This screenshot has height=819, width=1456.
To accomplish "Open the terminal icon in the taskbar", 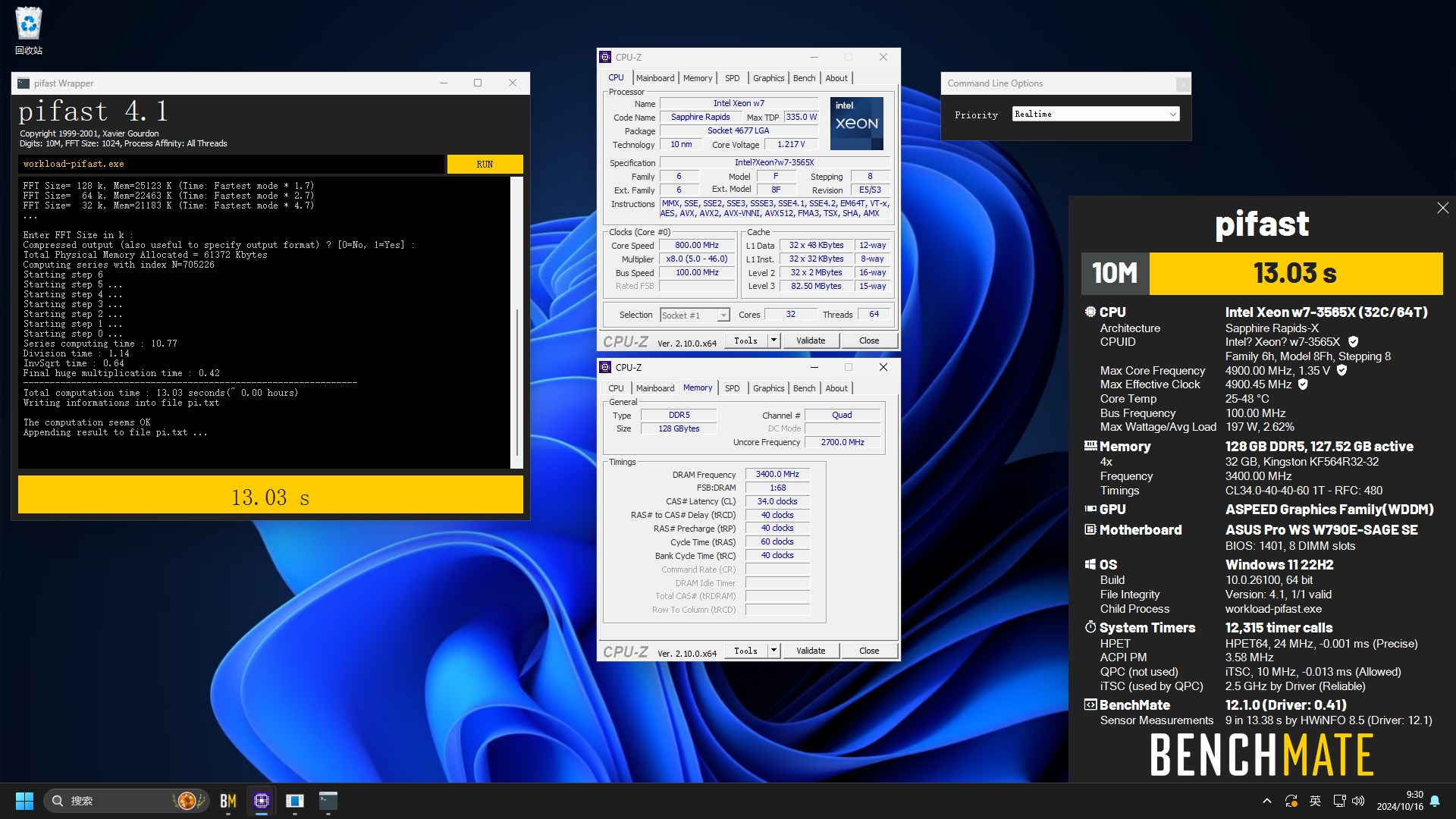I will 328,801.
